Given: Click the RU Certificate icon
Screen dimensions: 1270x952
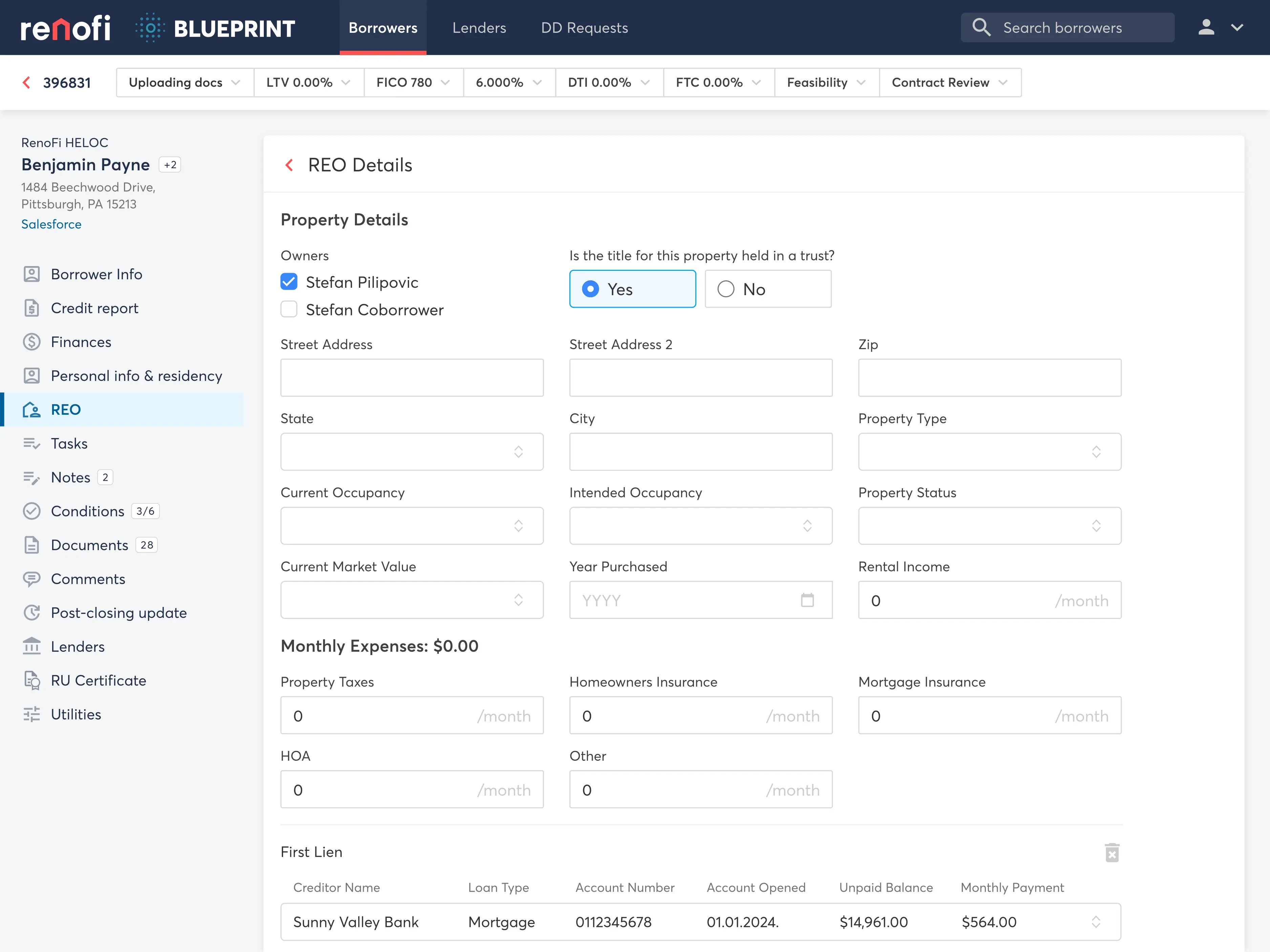Looking at the screenshot, I should 31,680.
